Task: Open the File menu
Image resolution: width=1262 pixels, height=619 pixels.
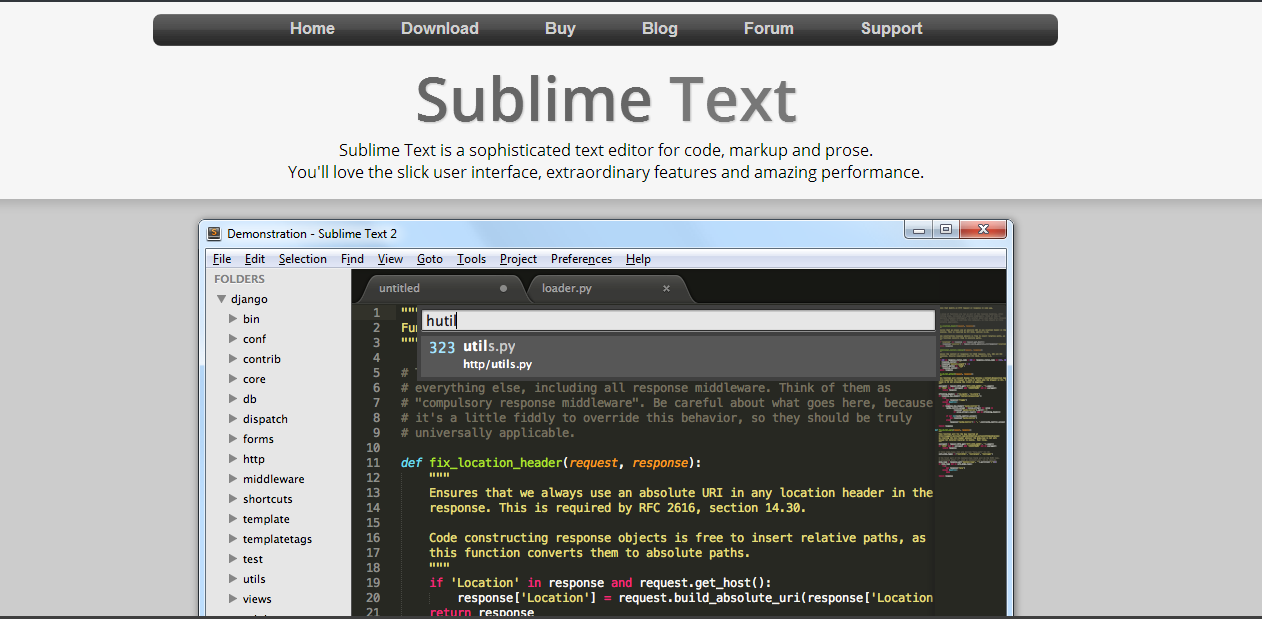Action: click(x=222, y=259)
